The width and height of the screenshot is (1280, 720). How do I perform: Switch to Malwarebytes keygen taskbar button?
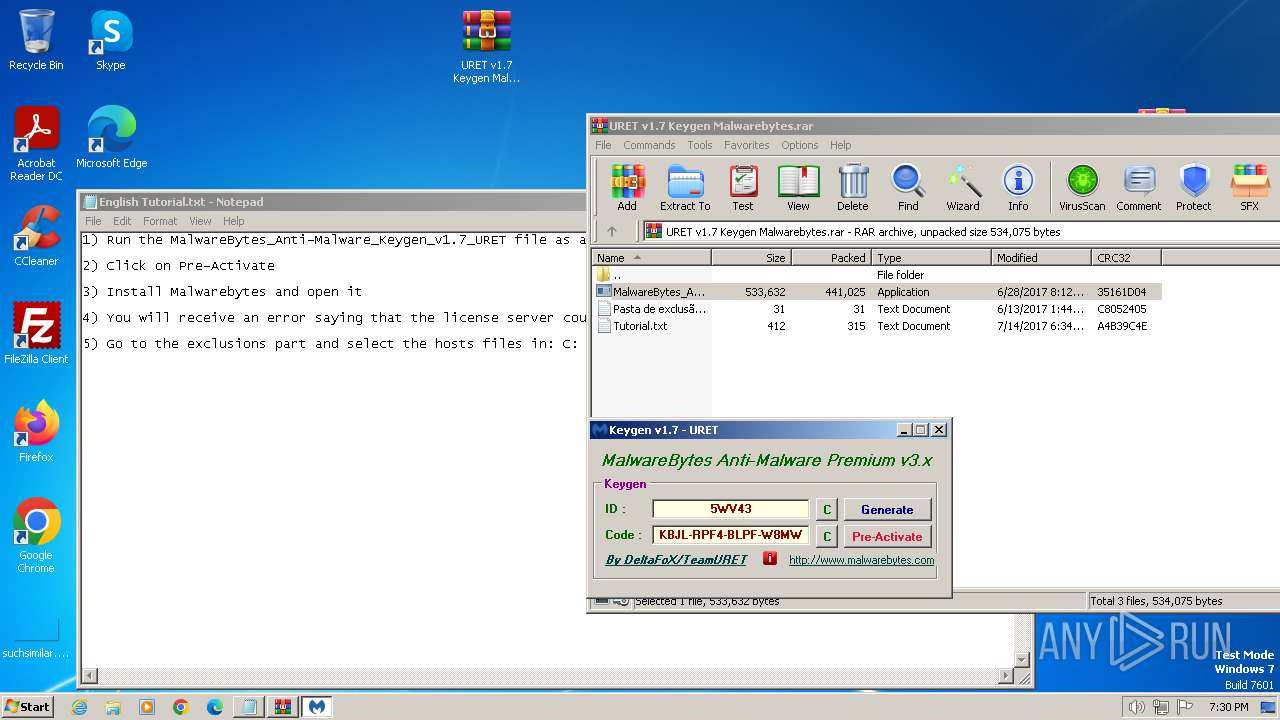[x=317, y=706]
